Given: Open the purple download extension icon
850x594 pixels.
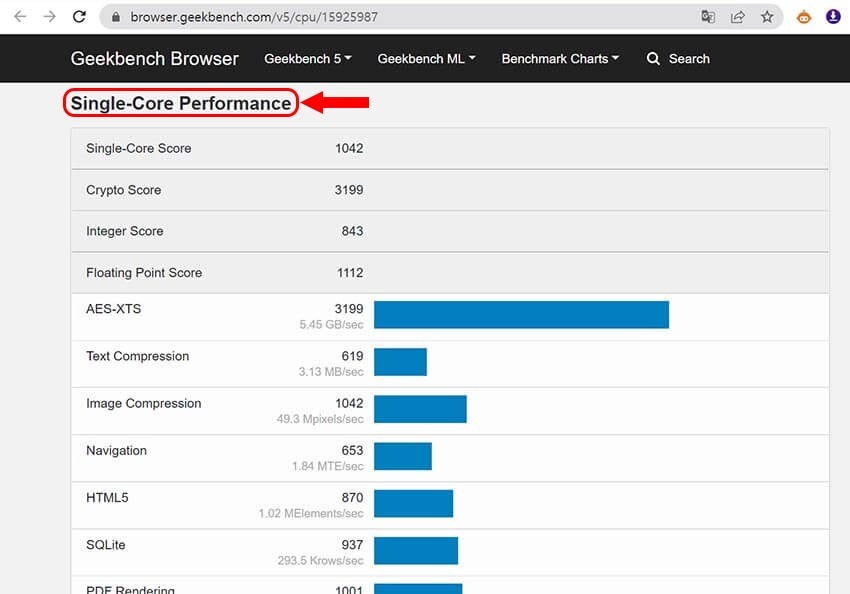Looking at the screenshot, I should 833,17.
